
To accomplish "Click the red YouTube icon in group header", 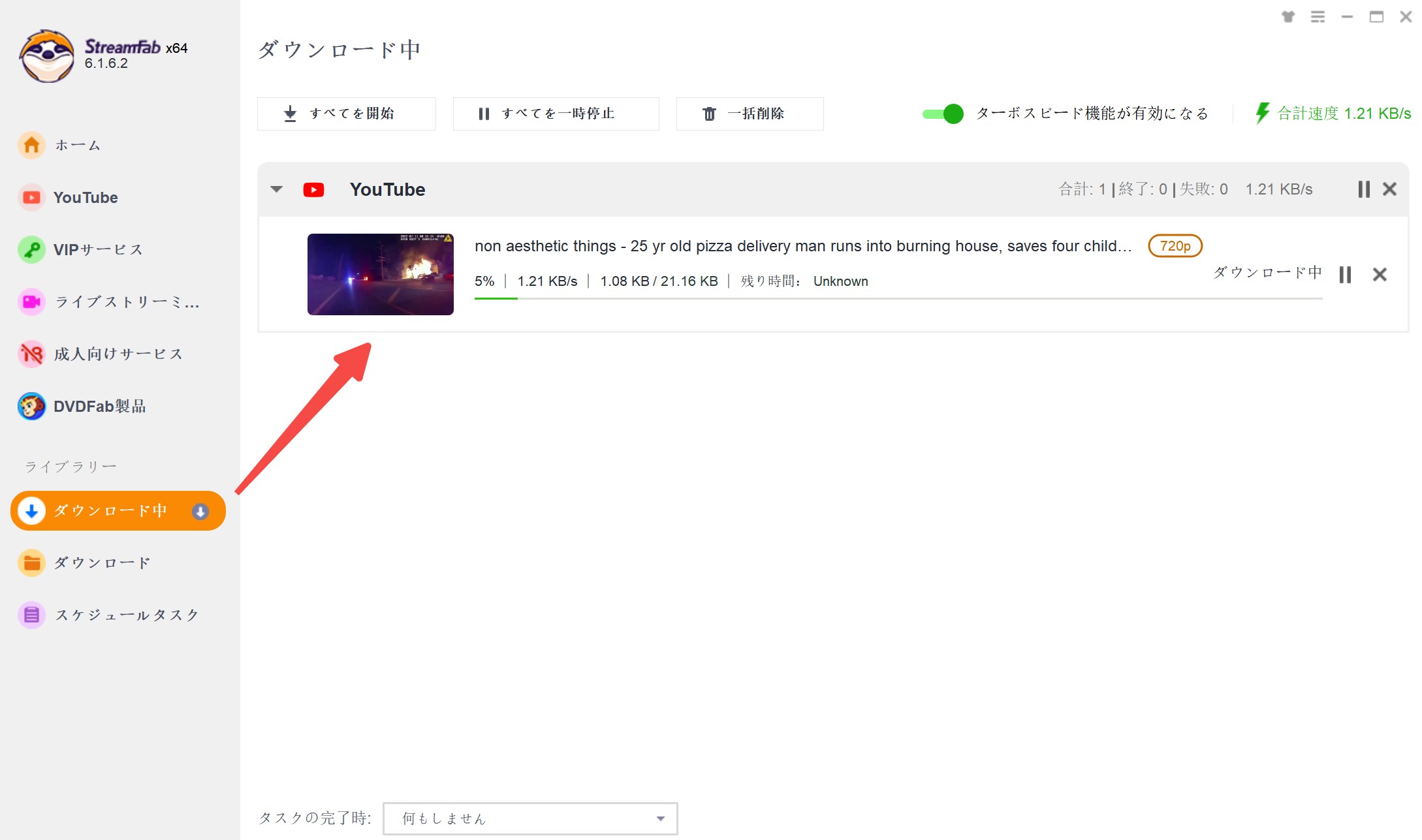I will 313,190.
